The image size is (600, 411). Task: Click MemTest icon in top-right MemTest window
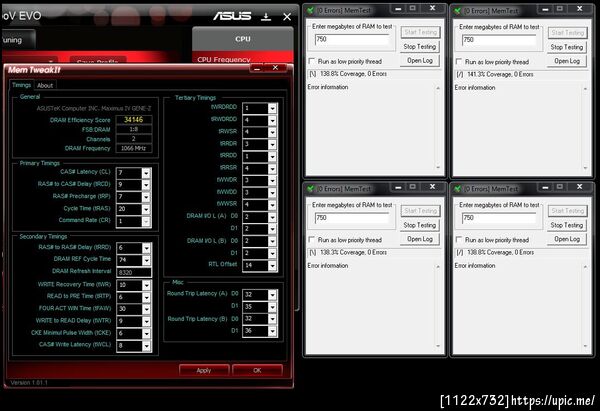coord(457,11)
